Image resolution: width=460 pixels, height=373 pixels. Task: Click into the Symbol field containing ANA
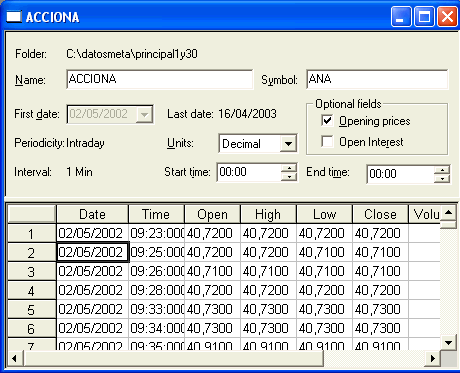[x=377, y=79]
